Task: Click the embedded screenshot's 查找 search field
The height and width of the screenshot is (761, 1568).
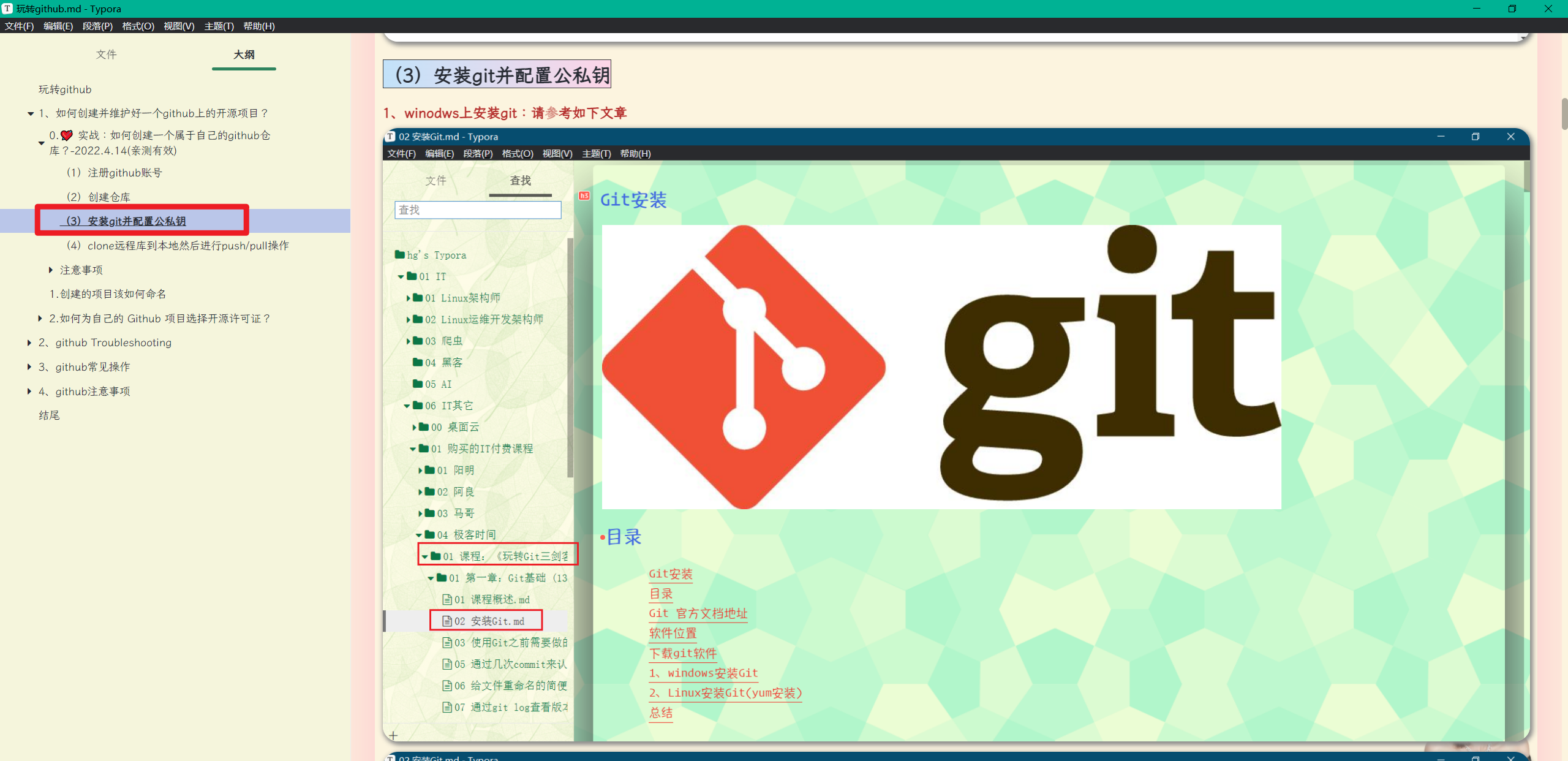Action: (x=478, y=210)
